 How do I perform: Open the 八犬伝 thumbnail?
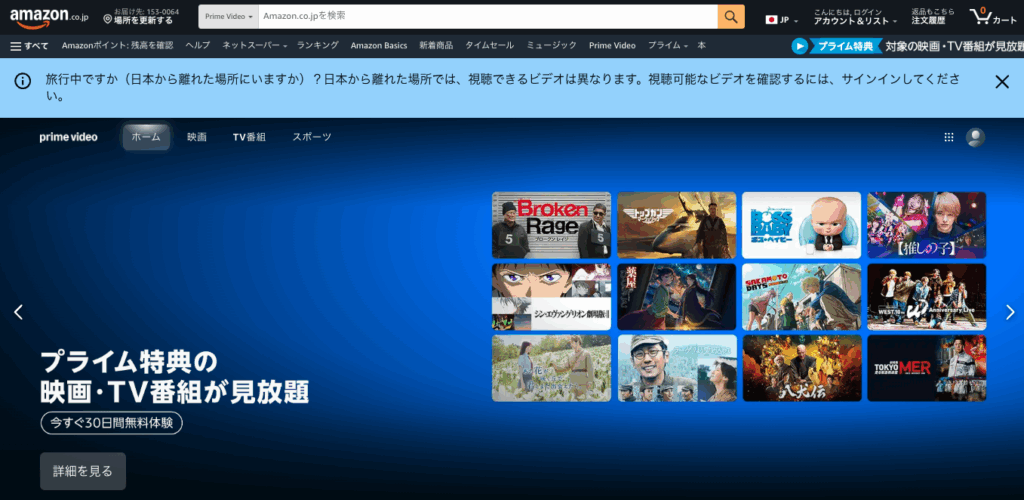click(x=801, y=368)
